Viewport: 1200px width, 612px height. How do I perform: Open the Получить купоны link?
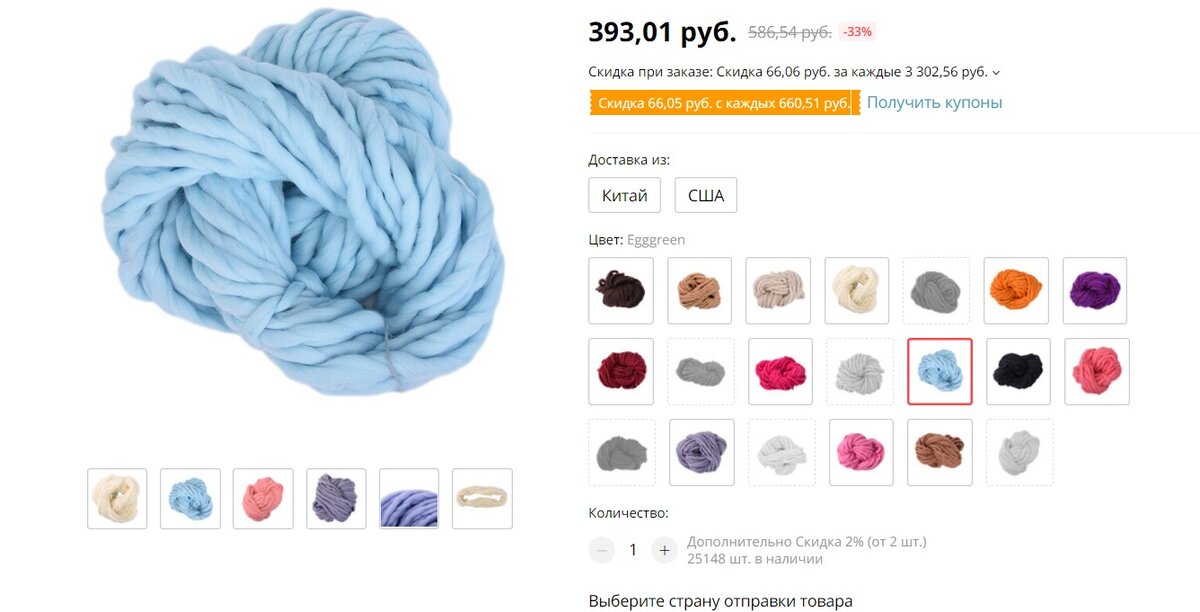934,102
